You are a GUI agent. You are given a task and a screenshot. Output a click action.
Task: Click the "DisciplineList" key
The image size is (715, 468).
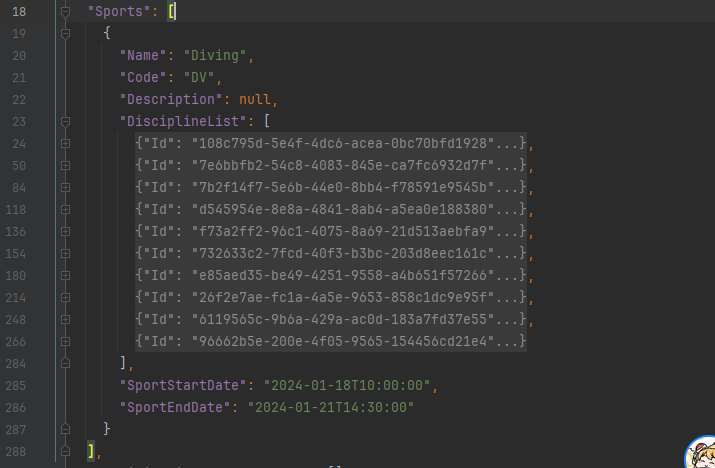click(183, 121)
